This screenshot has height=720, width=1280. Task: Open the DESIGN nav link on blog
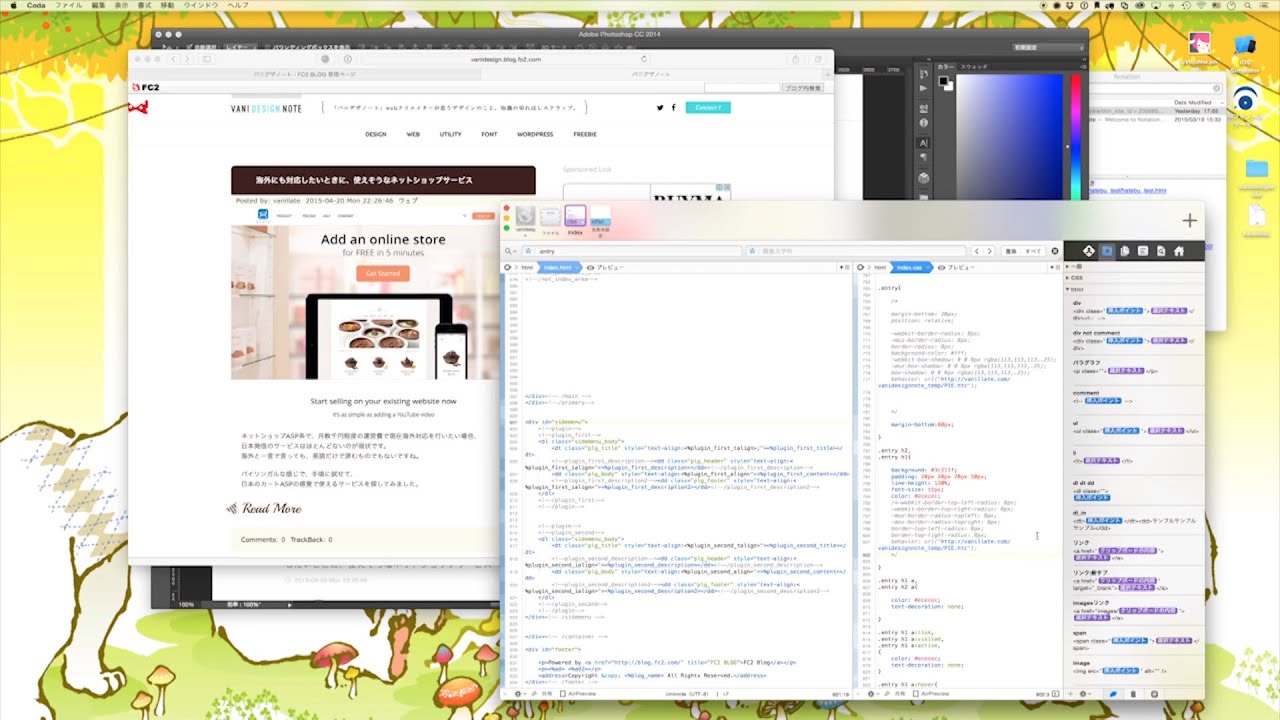(x=375, y=134)
